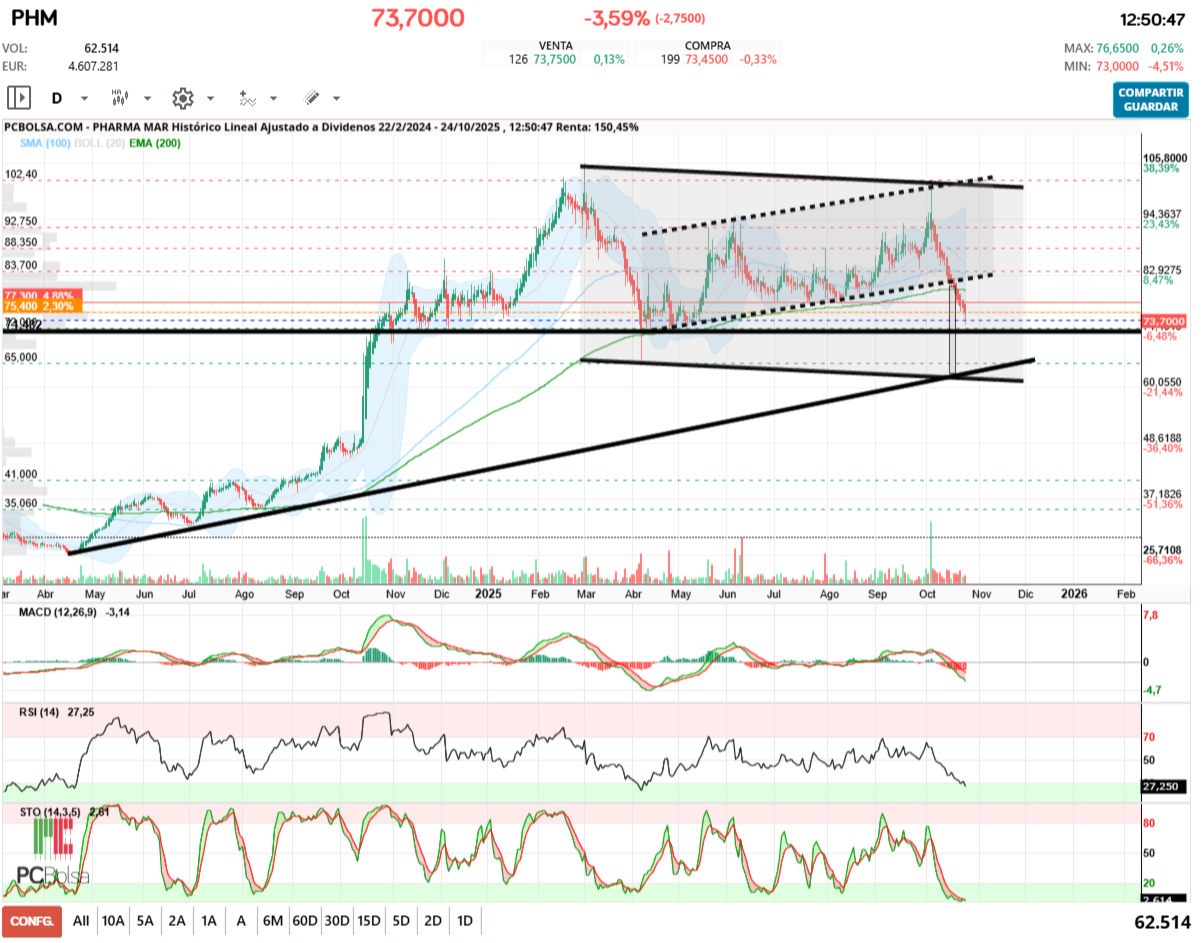Image resolution: width=1204 pixels, height=943 pixels.
Task: Expand the timeframe D dropdown arrow
Action: pyautogui.click(x=84, y=99)
